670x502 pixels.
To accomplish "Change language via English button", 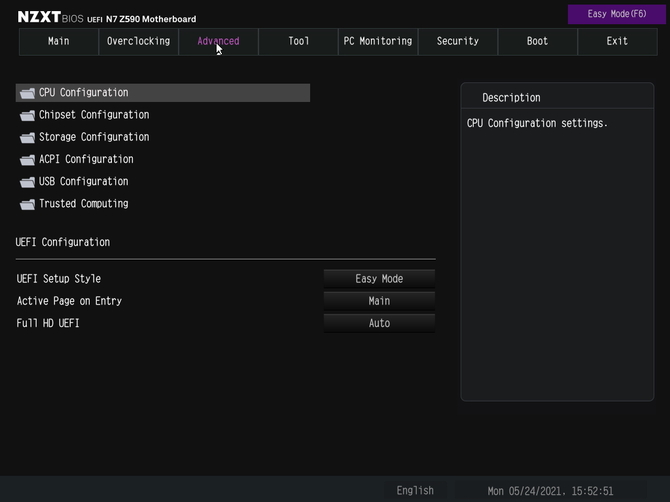I will [415, 490].
